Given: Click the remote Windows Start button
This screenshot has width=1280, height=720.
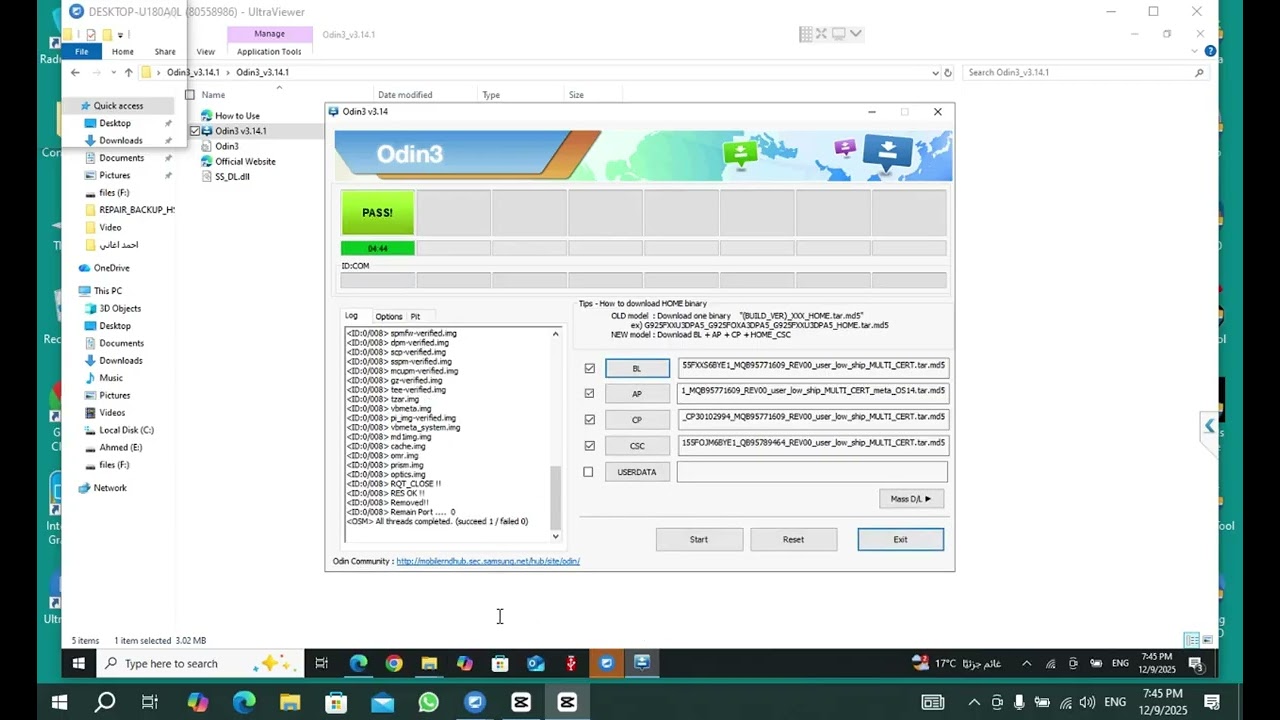Looking at the screenshot, I should pos(78,663).
